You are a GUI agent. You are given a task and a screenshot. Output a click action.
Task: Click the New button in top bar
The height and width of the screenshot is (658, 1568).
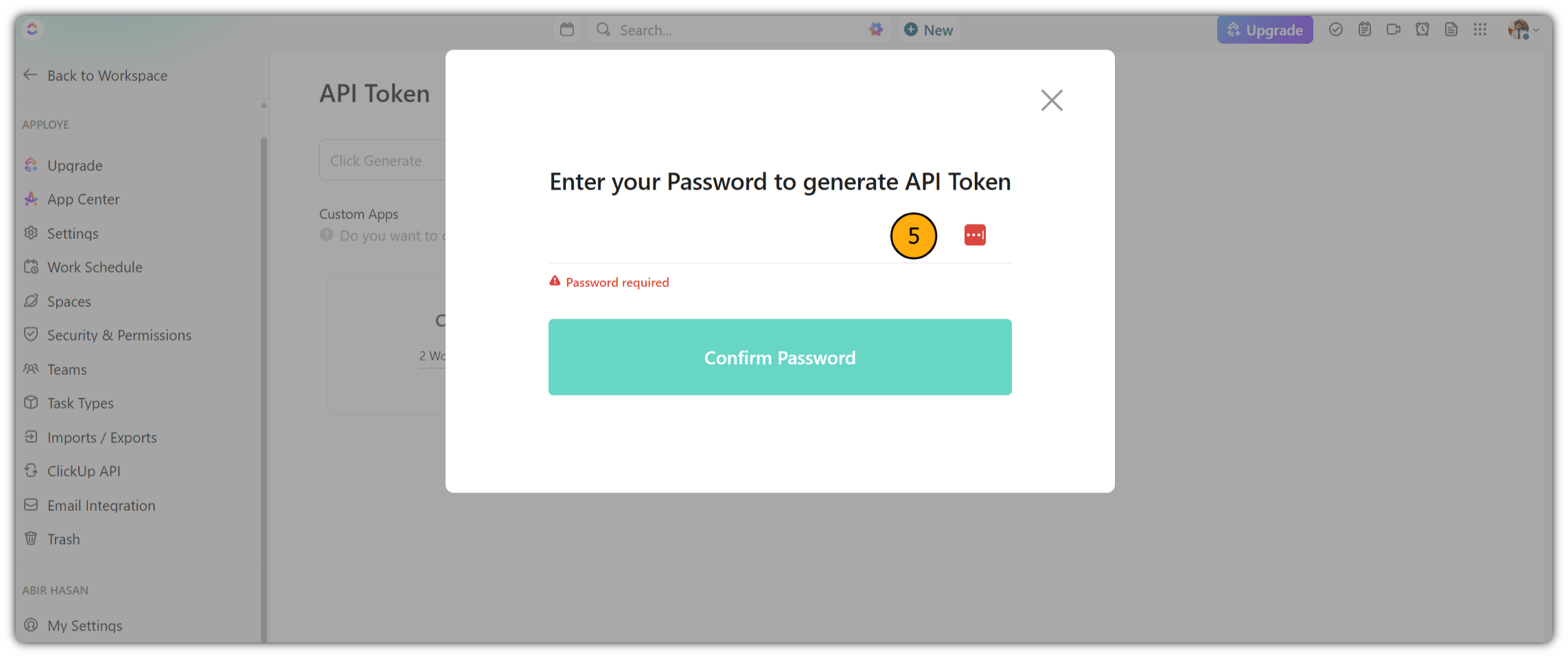tap(928, 30)
